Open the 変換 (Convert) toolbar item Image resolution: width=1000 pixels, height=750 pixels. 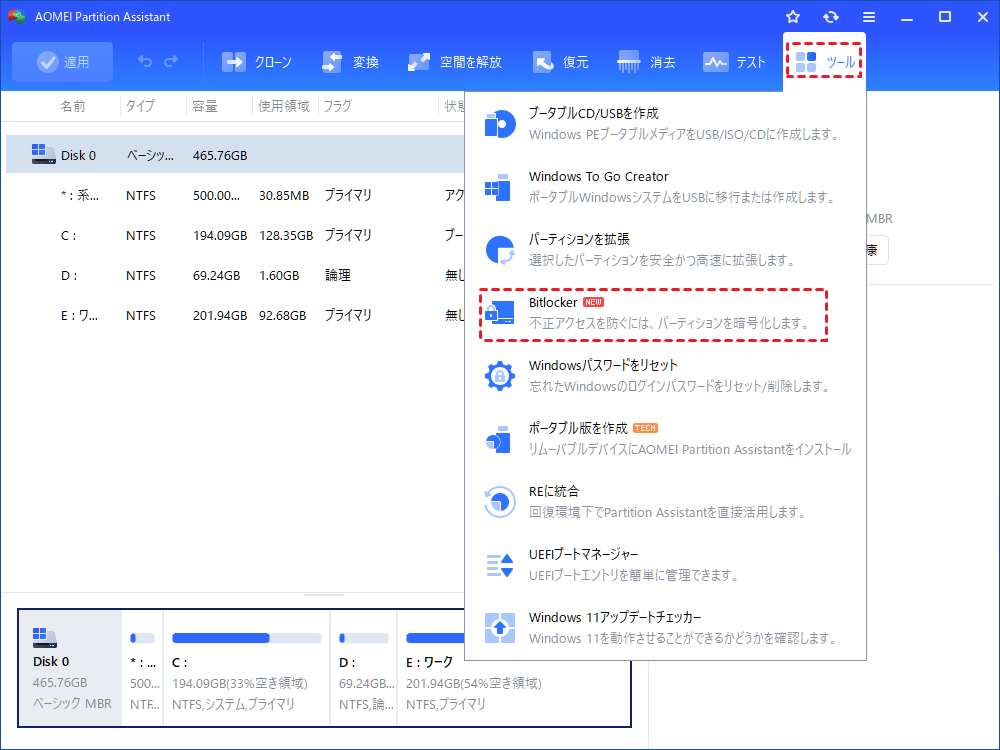pyautogui.click(x=350, y=62)
